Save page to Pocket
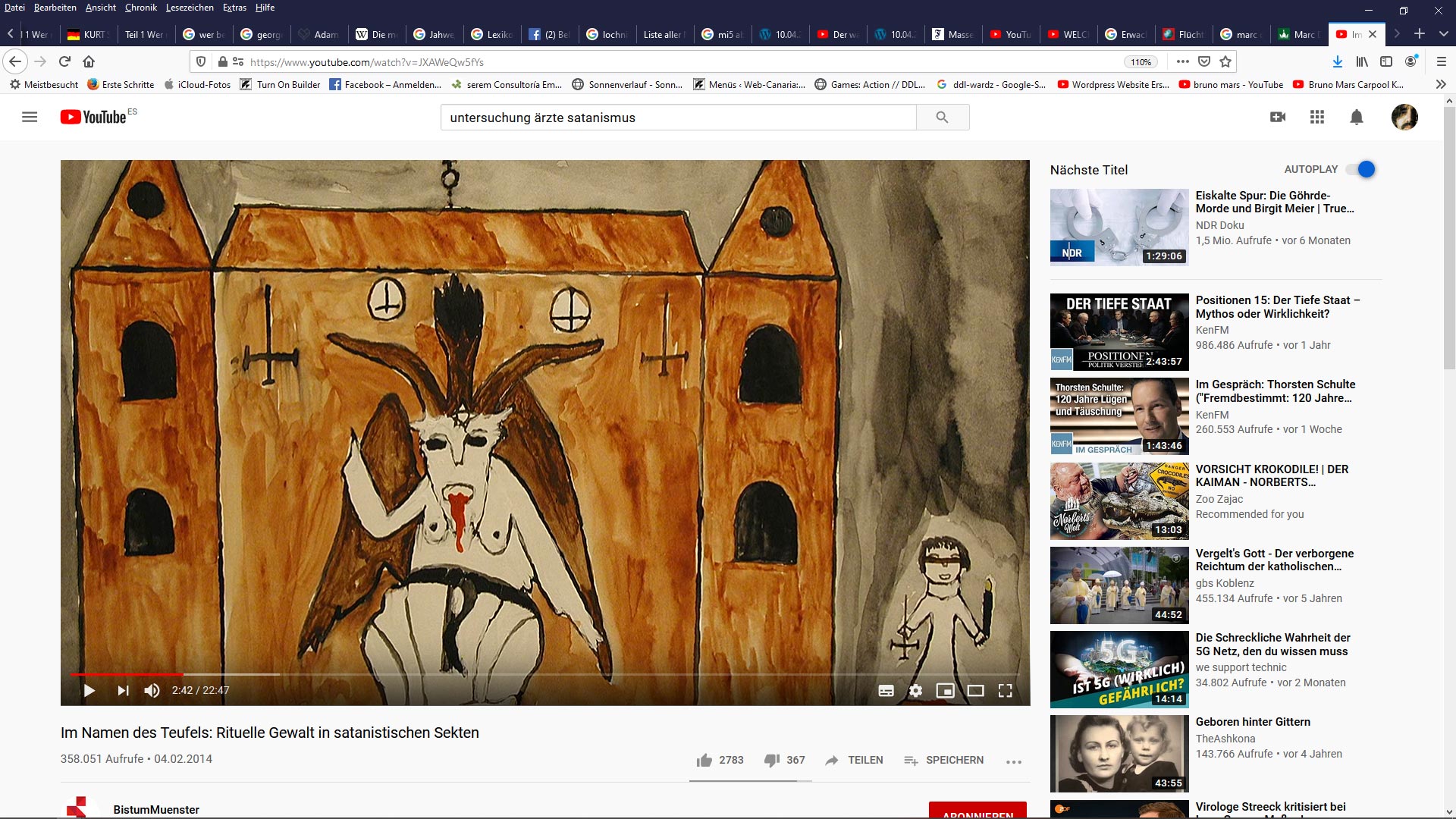1456x819 pixels. pyautogui.click(x=1204, y=61)
